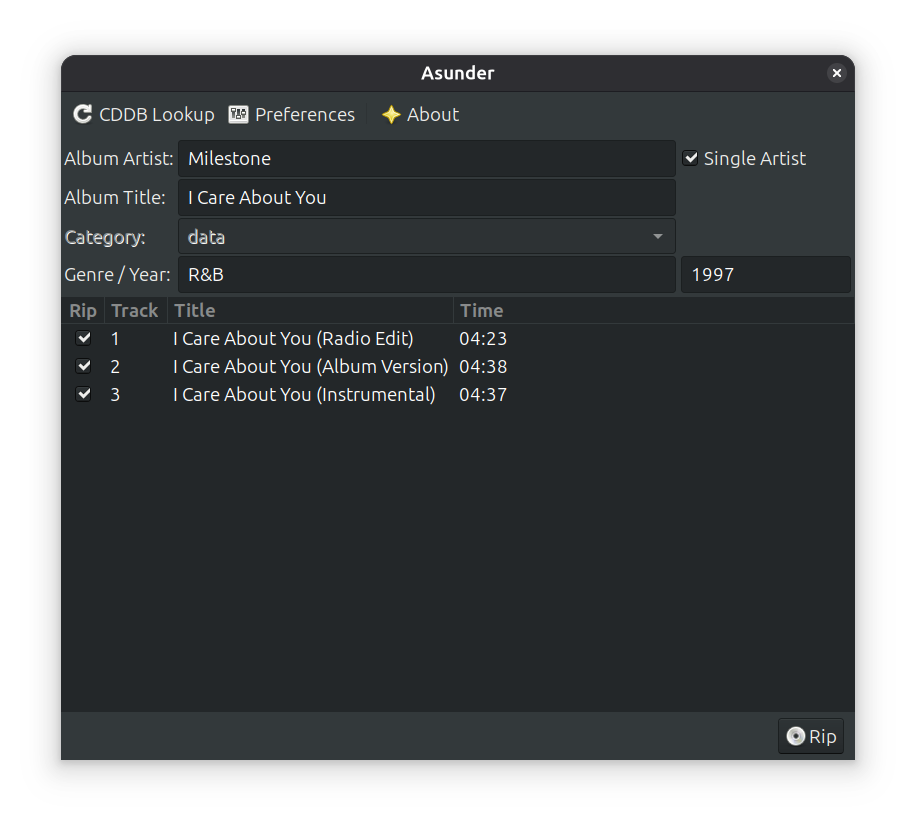The image size is (916, 827).
Task: Click the Single Artist label text
Action: point(755,158)
